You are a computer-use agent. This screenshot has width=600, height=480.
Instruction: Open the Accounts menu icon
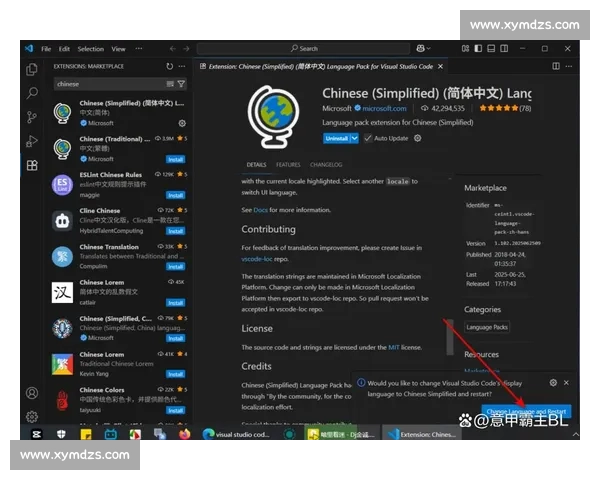click(x=32, y=393)
